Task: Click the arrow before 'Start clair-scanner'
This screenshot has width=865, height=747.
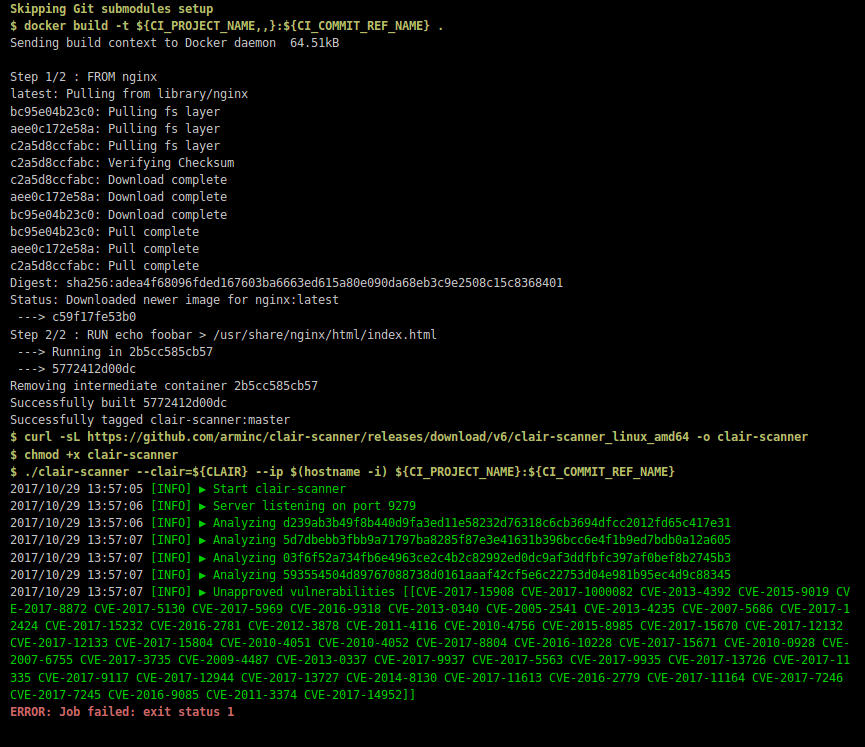Action: [203, 489]
